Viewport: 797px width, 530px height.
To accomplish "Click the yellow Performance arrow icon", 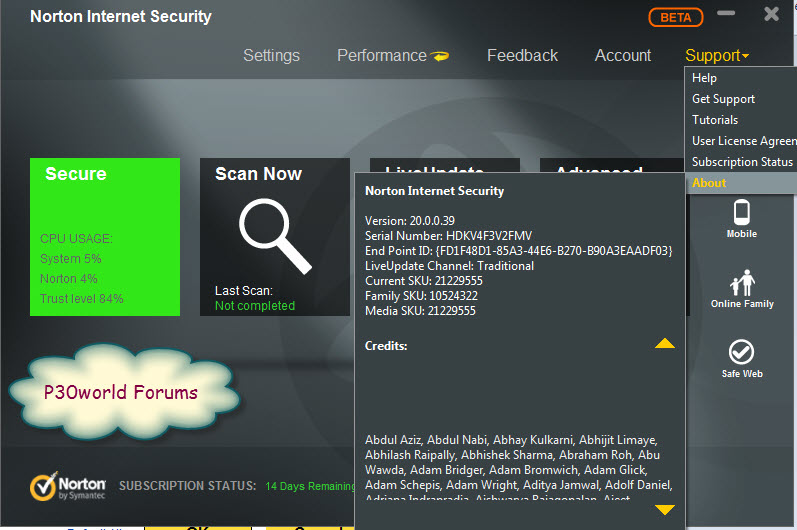I will (440, 57).
